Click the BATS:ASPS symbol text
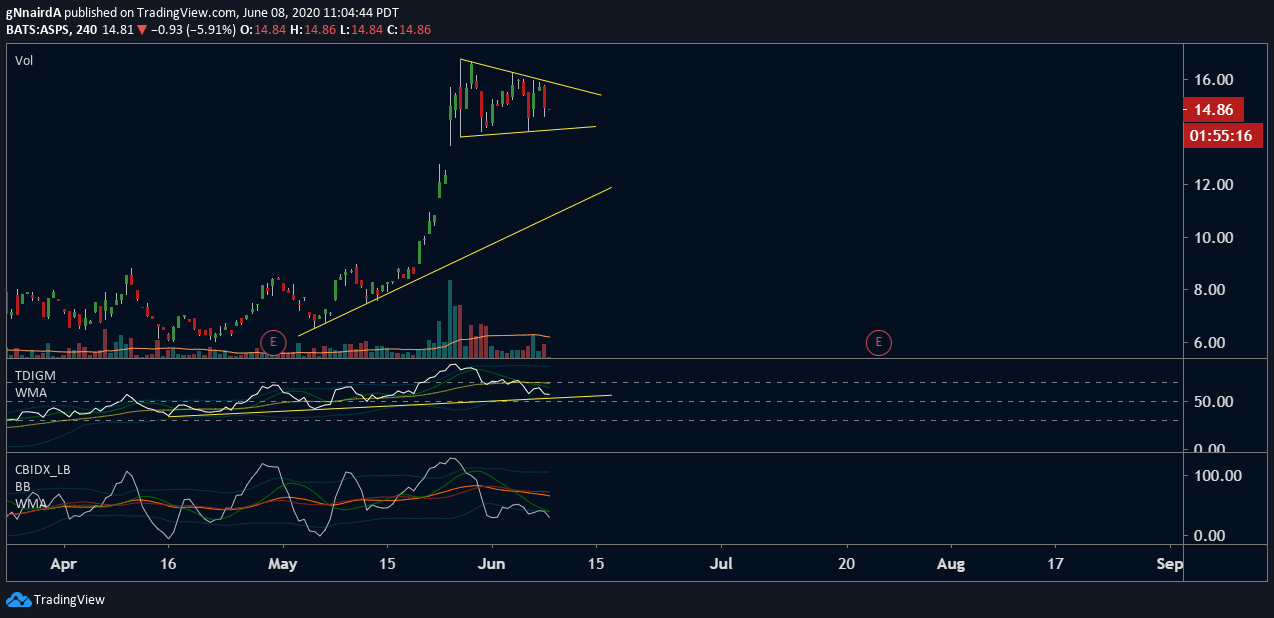The image size is (1274, 618). tap(38, 30)
